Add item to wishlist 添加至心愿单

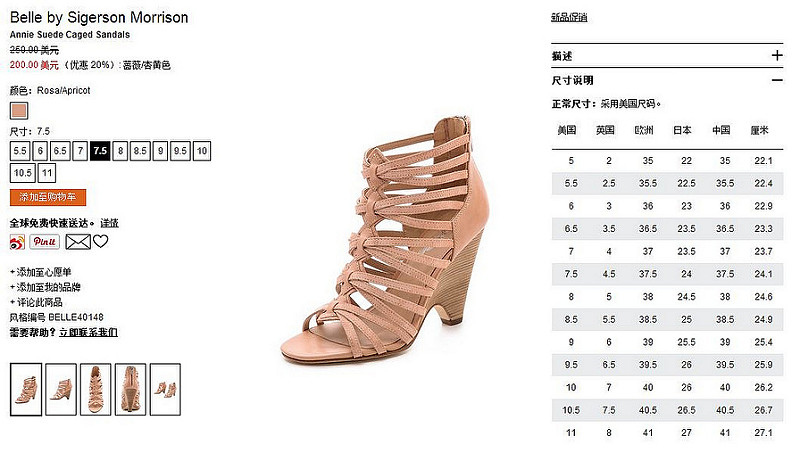pos(41,272)
